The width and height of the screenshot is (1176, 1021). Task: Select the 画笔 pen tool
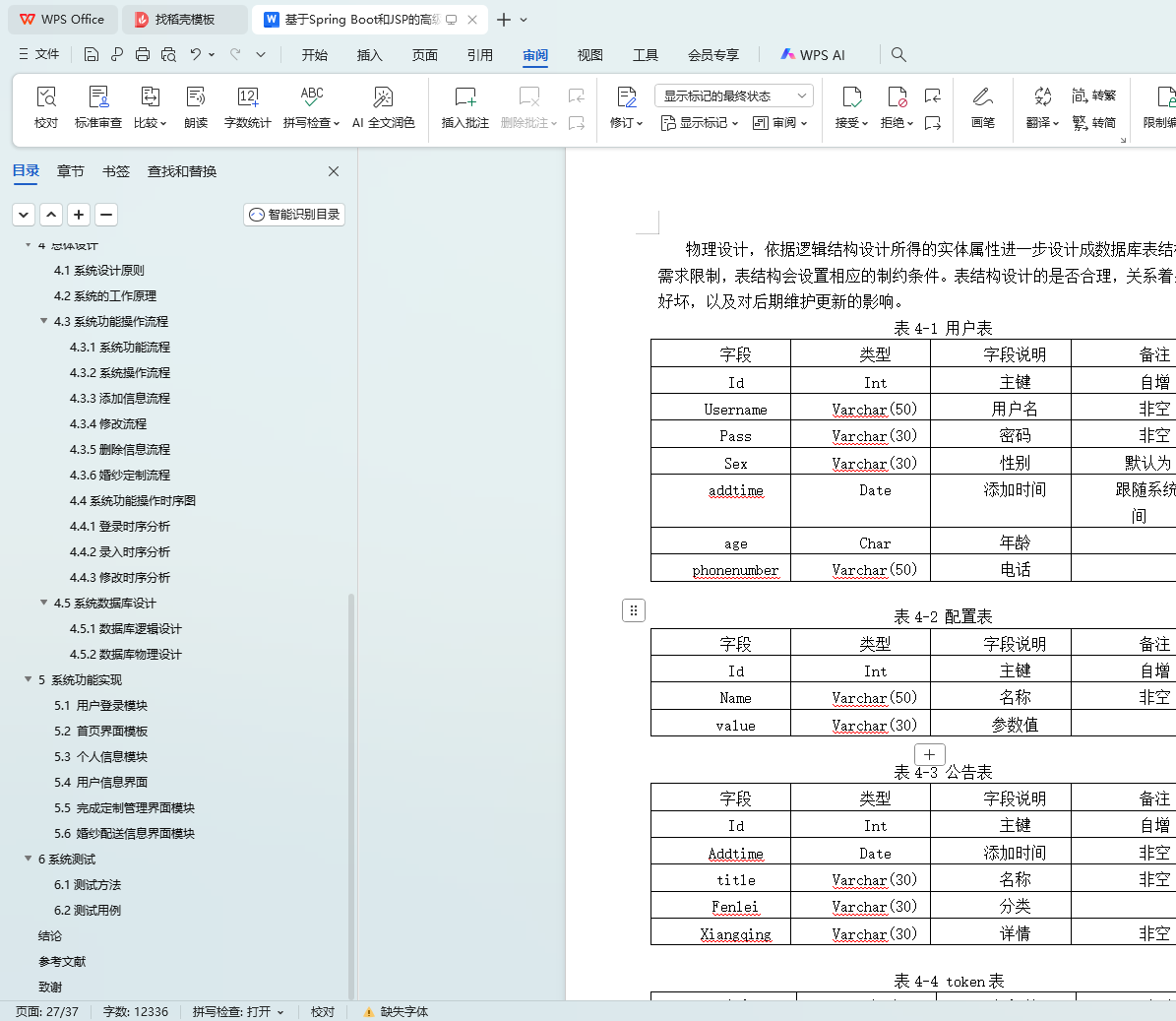(982, 106)
